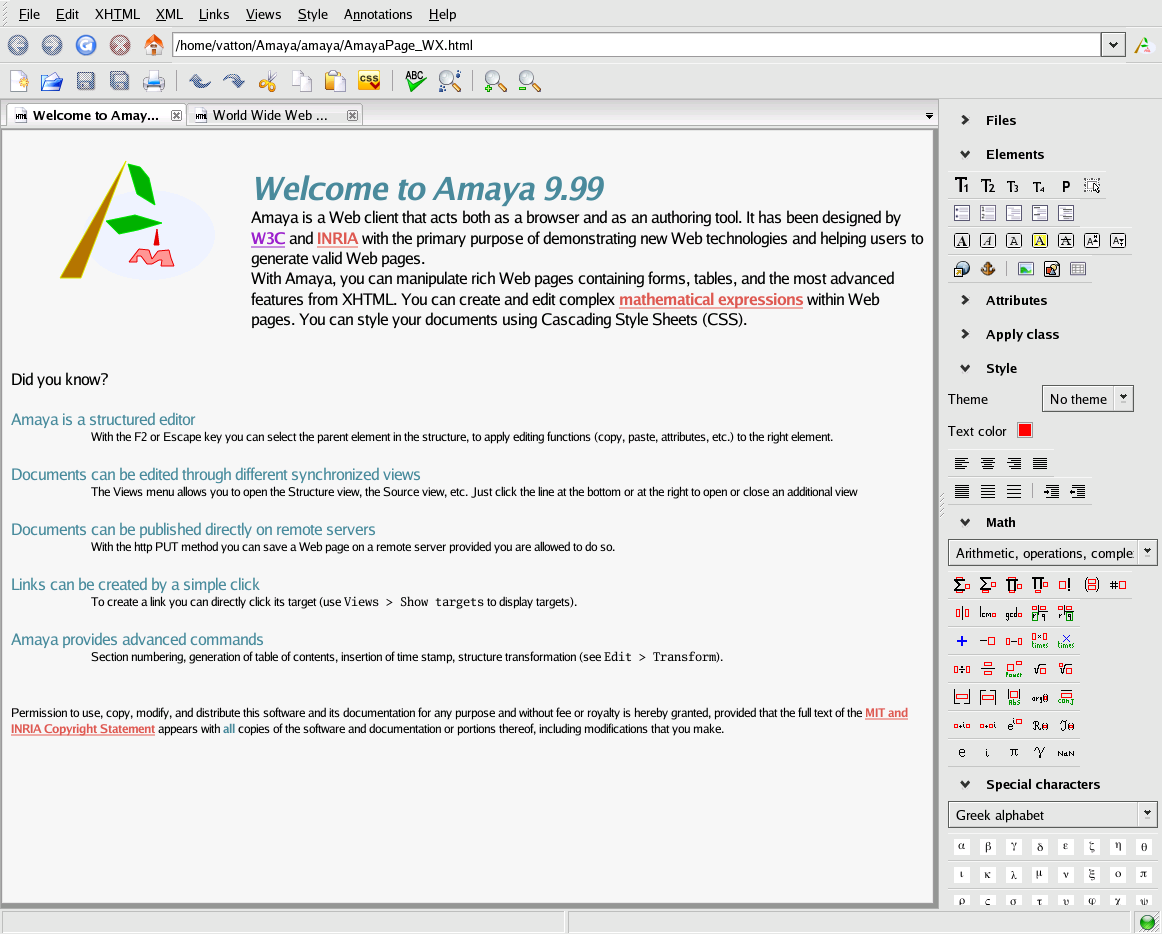Decrease indentation in Style panel

(1078, 491)
